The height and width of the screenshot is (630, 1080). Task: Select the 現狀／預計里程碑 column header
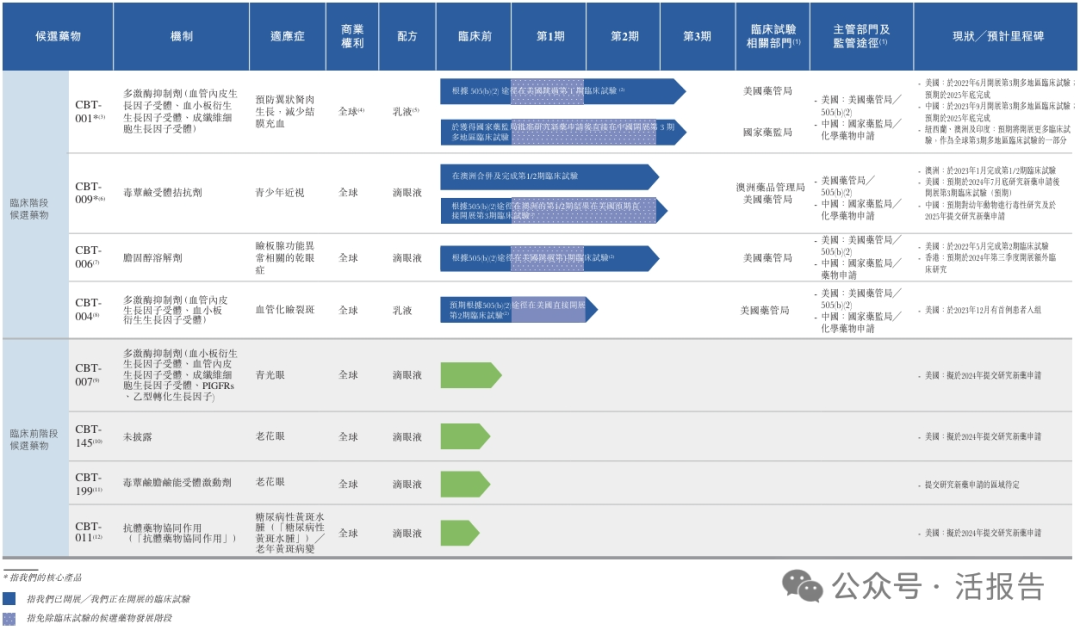tap(996, 36)
